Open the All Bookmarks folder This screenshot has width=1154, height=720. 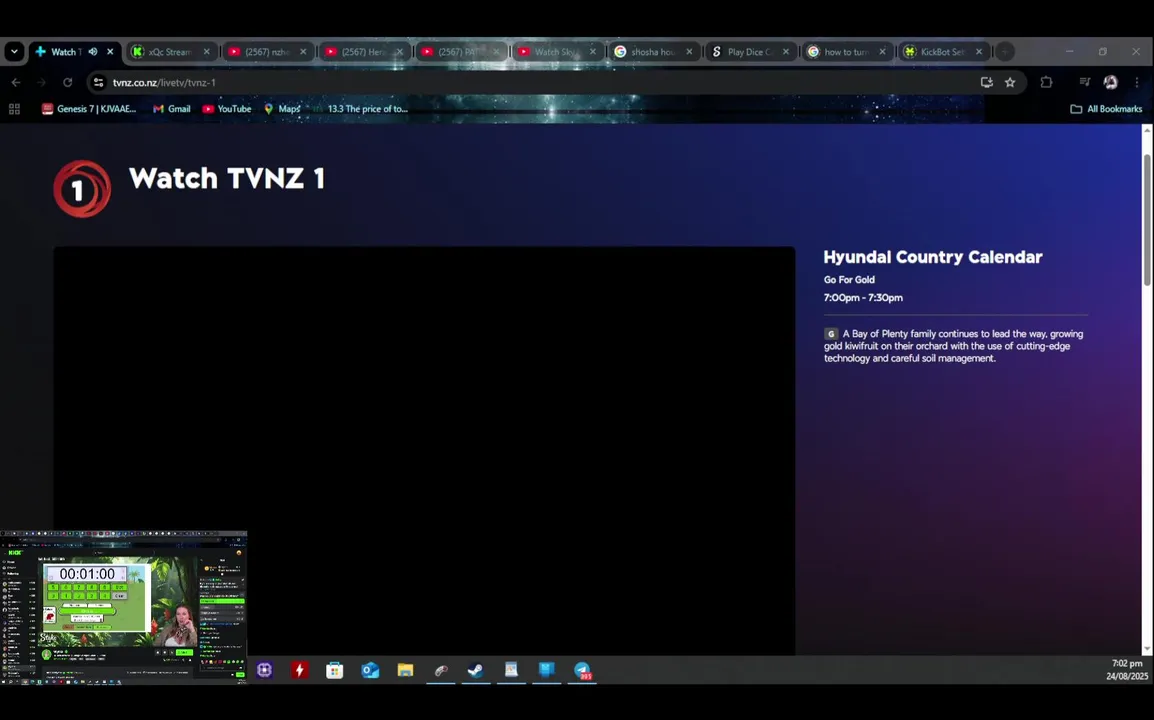coord(1106,109)
